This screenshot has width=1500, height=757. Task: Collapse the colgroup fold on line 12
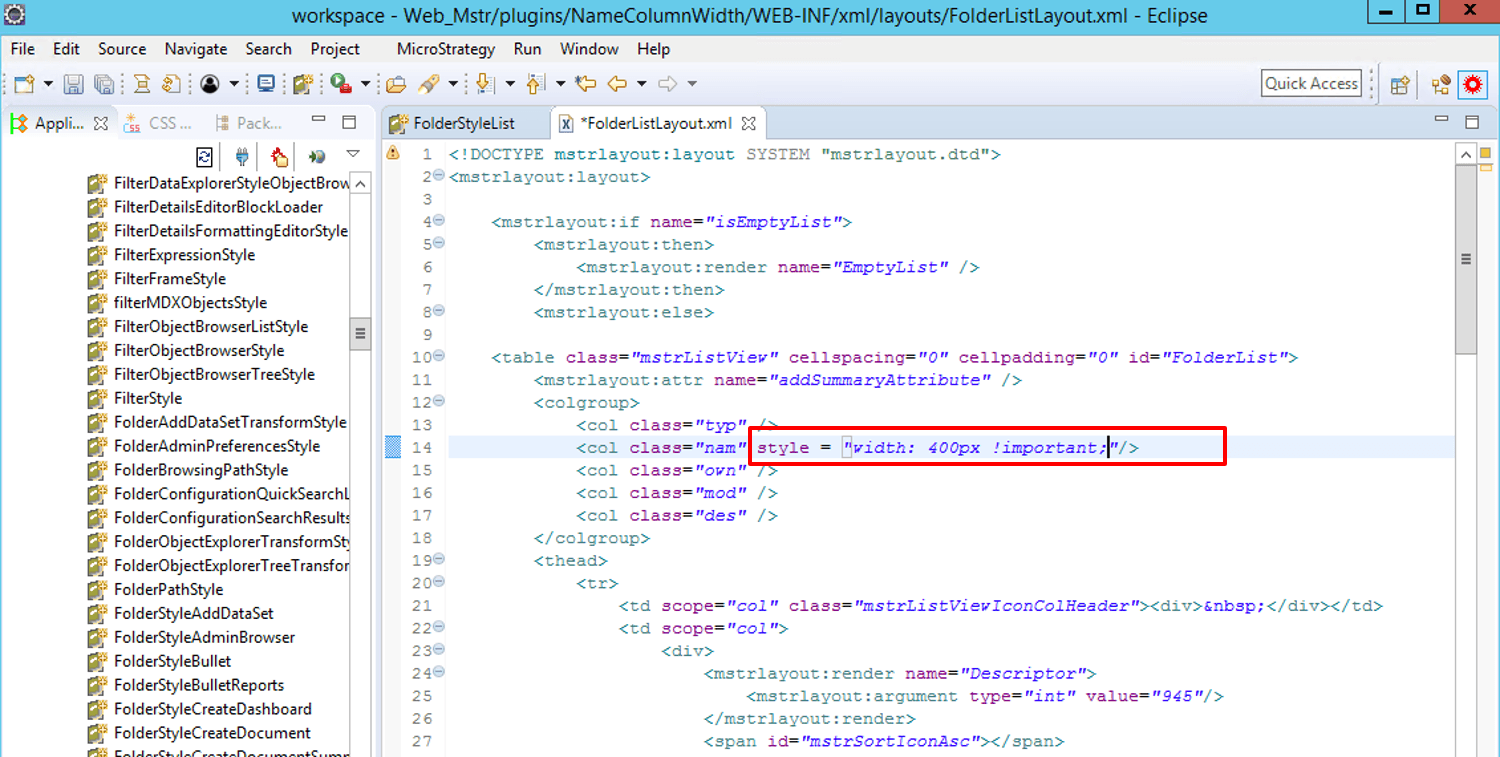tap(440, 402)
